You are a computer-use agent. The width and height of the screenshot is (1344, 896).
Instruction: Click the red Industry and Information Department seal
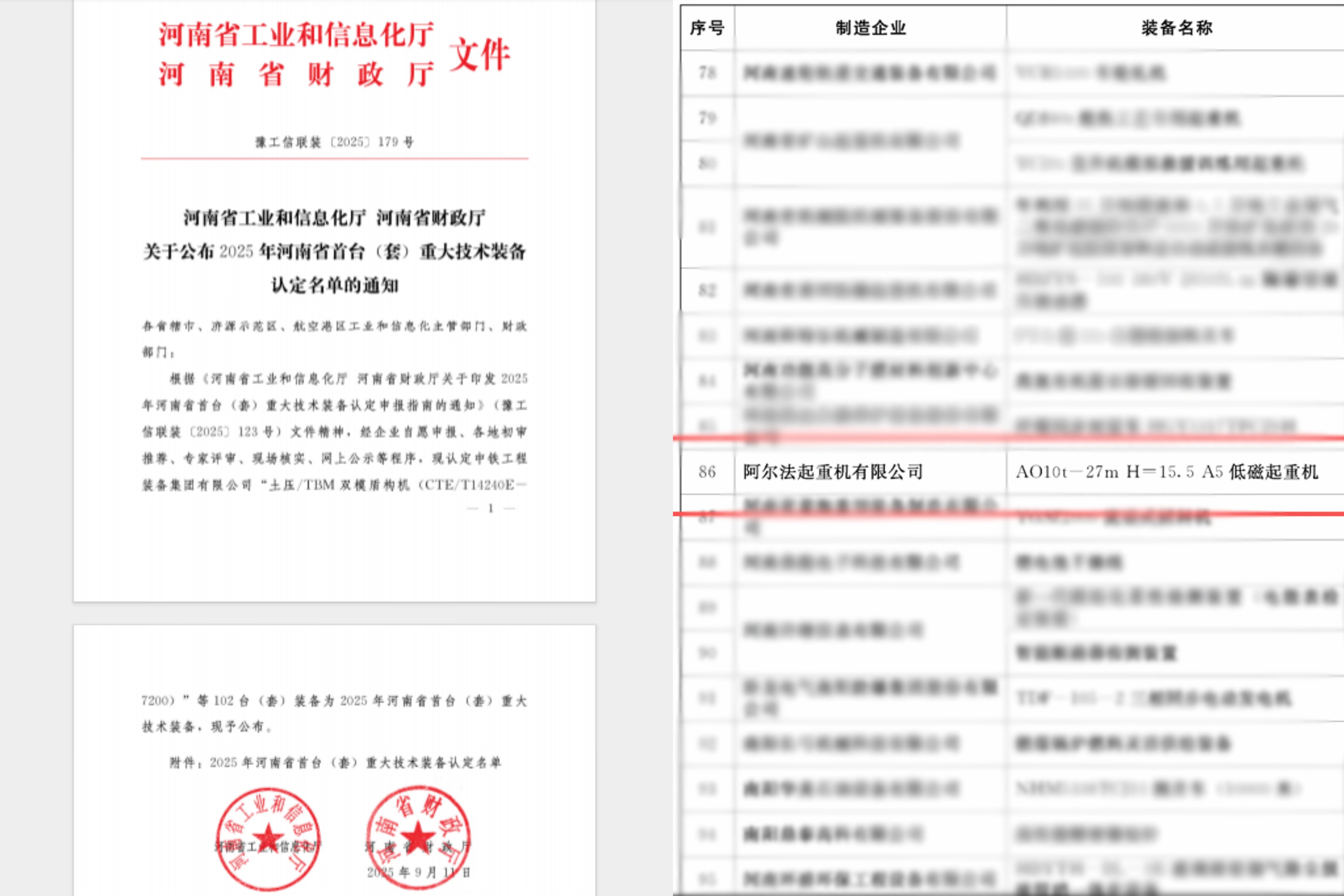[x=268, y=838]
